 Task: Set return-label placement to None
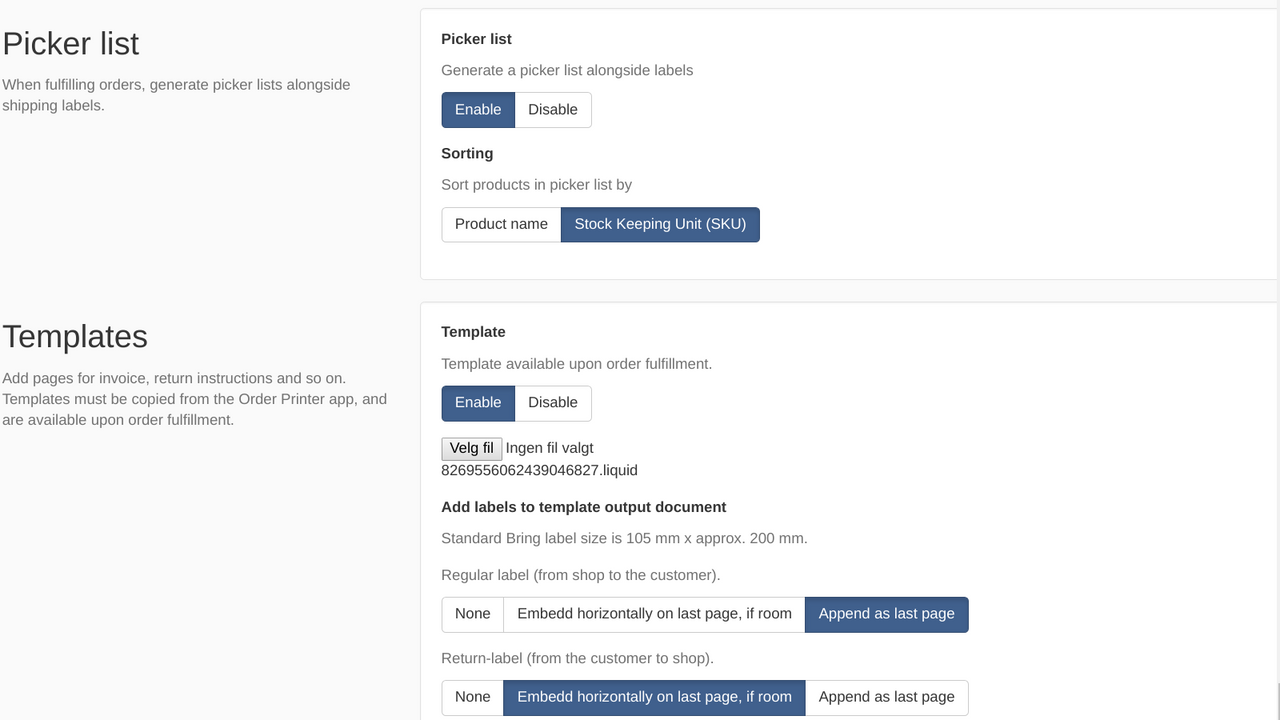[x=472, y=697]
